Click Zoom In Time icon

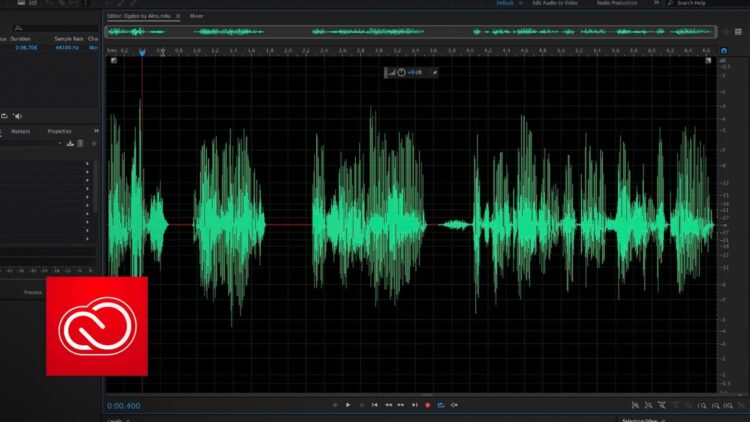pos(662,405)
